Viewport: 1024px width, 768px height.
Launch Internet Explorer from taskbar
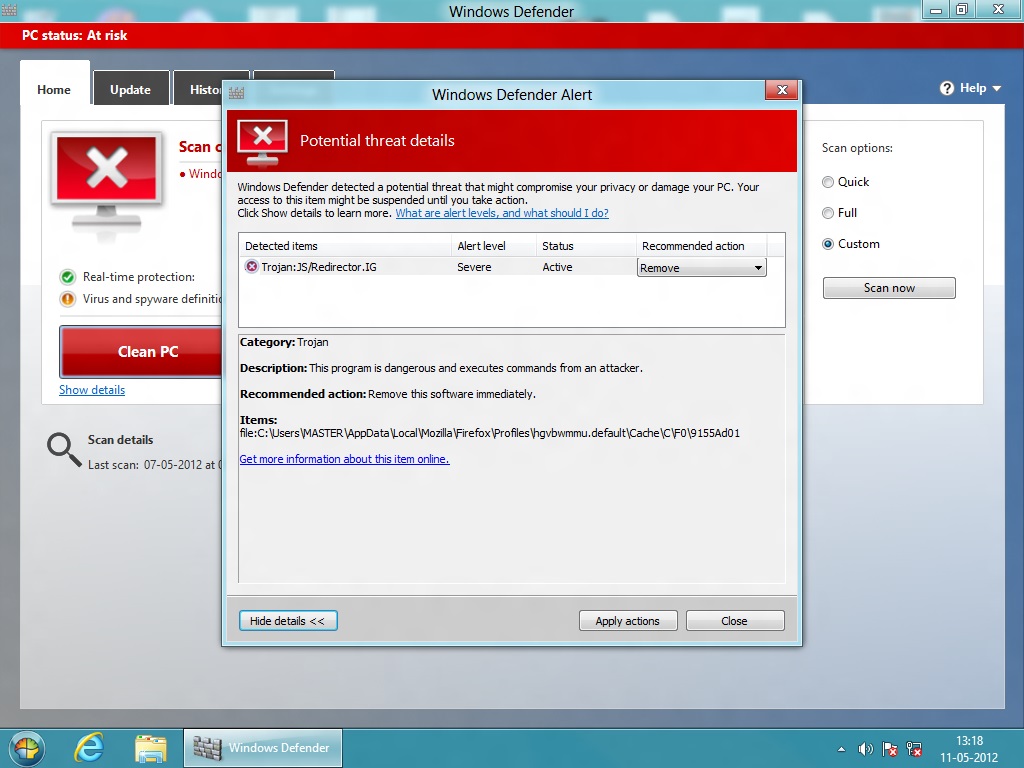[x=88, y=748]
